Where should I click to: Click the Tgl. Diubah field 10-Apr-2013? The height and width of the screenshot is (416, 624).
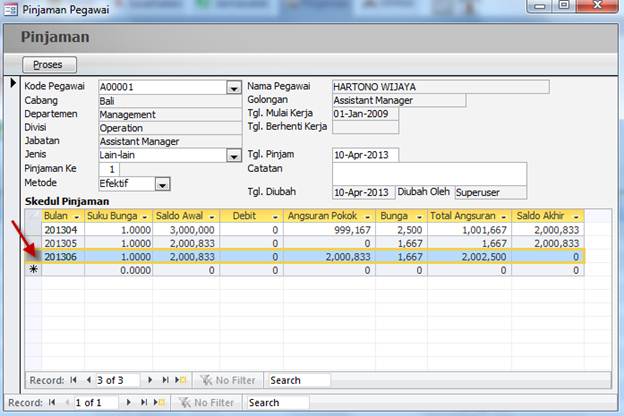(x=363, y=192)
